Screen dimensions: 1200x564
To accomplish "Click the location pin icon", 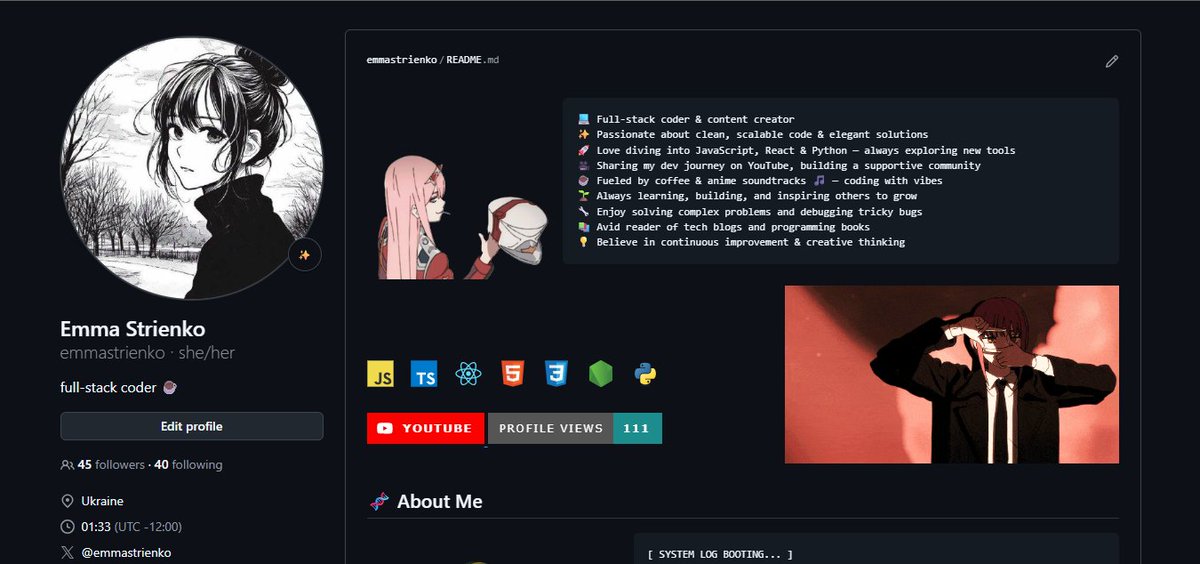I will pyautogui.click(x=67, y=501).
